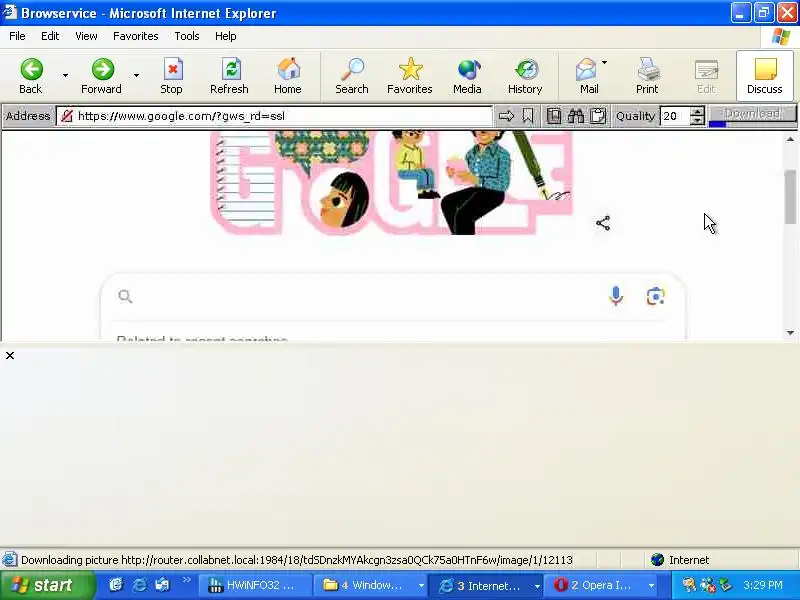
Task: Launch Internet Explorer from Quick Launch
Action: (139, 585)
